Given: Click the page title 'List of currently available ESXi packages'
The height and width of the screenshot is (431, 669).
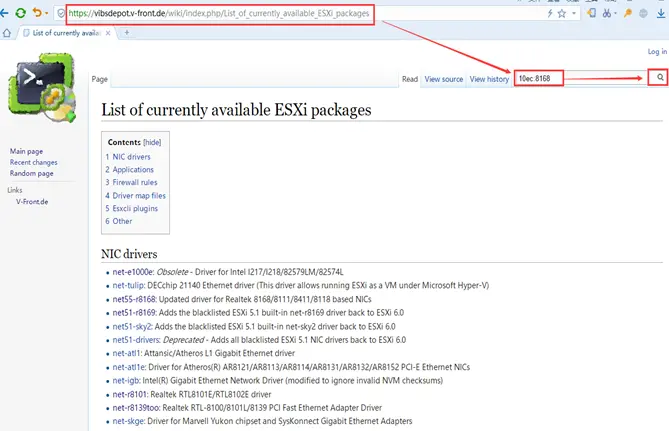Looking at the screenshot, I should (x=236, y=110).
